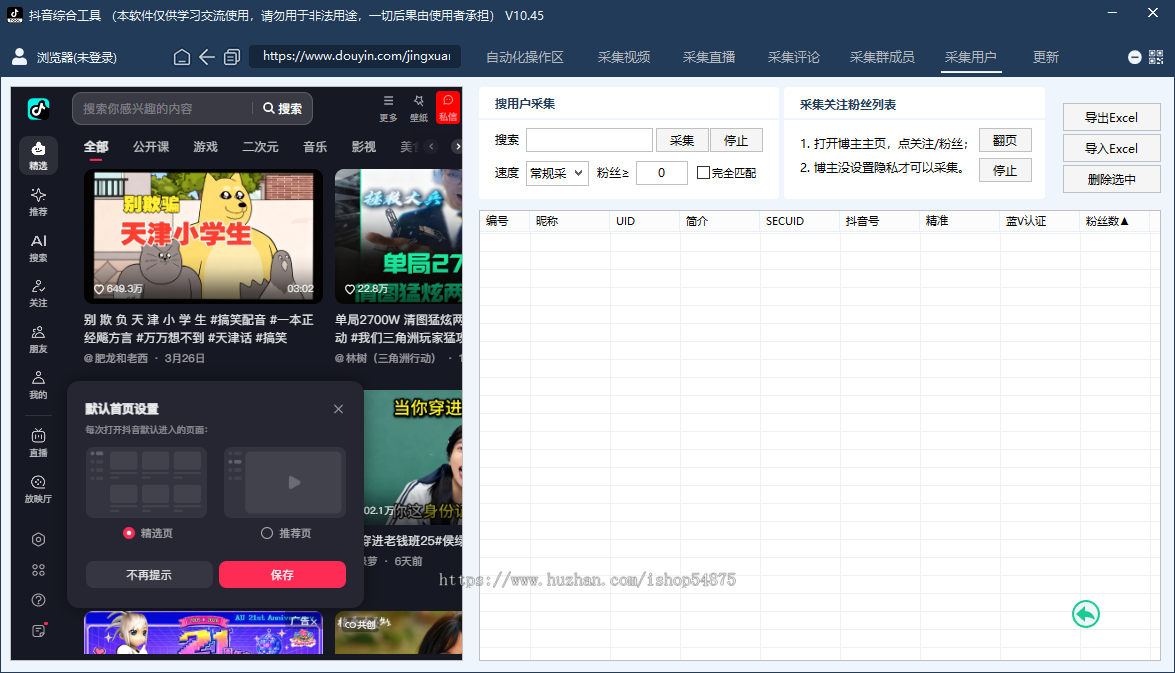Click 停止 below 翻页 button
This screenshot has height=673, width=1175.
[x=1005, y=170]
